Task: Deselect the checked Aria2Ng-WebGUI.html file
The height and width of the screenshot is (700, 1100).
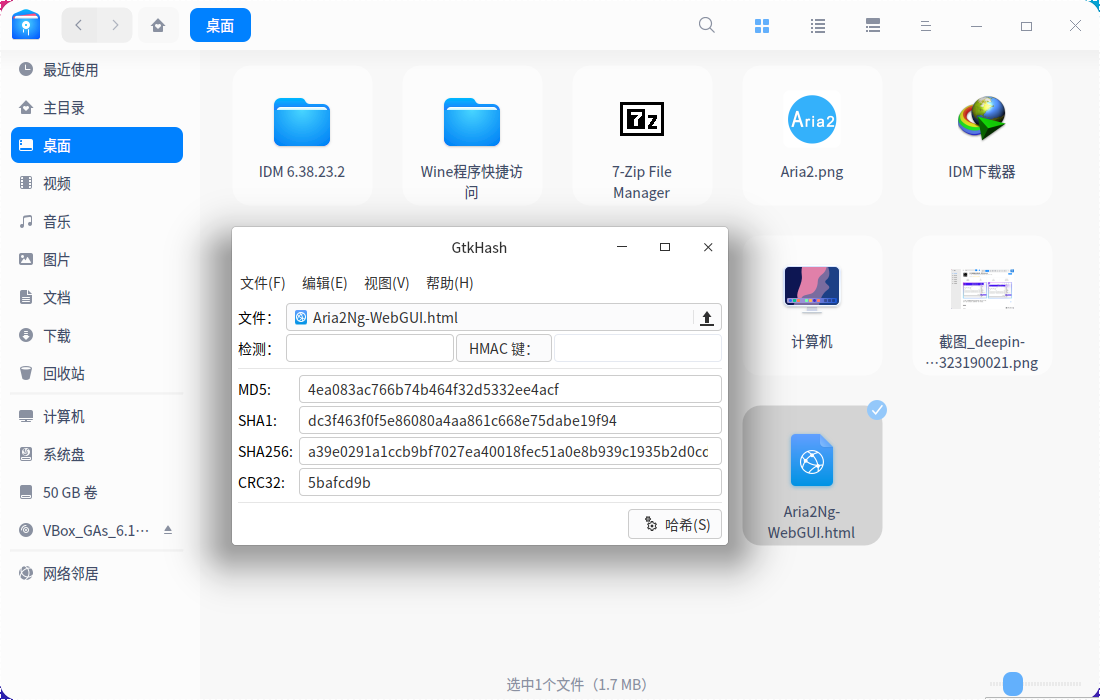Action: coord(877,409)
